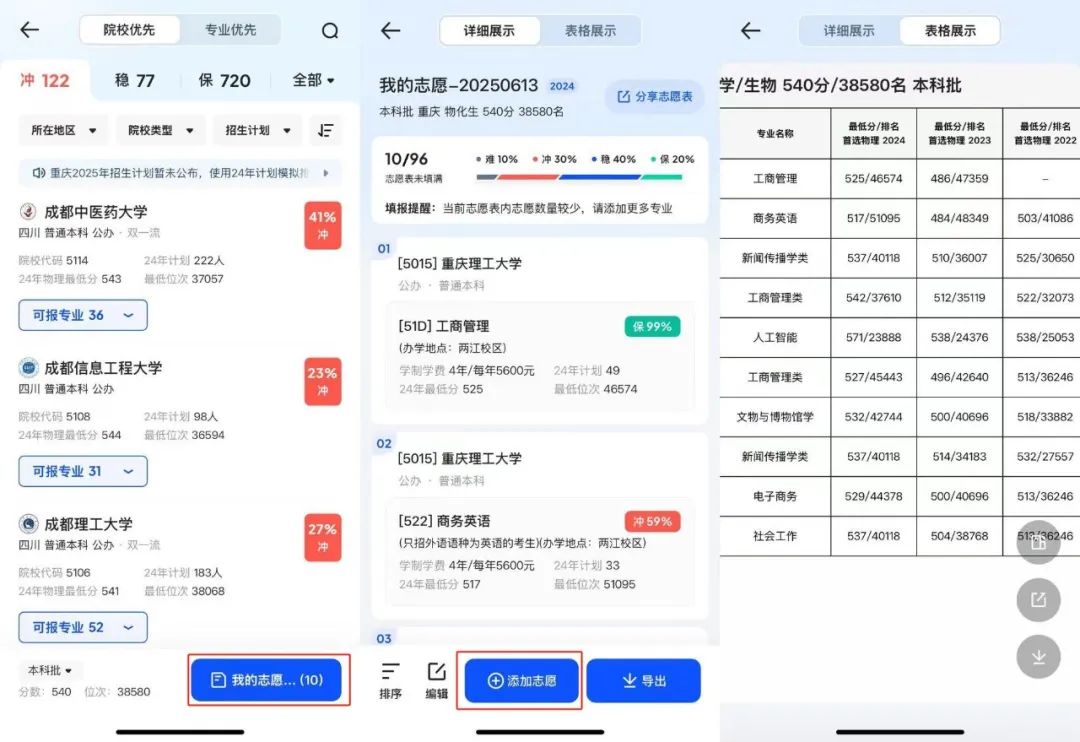This screenshot has height=742, width=1080.
Task: Select 表格展示 on the table screen
Action: [950, 30]
